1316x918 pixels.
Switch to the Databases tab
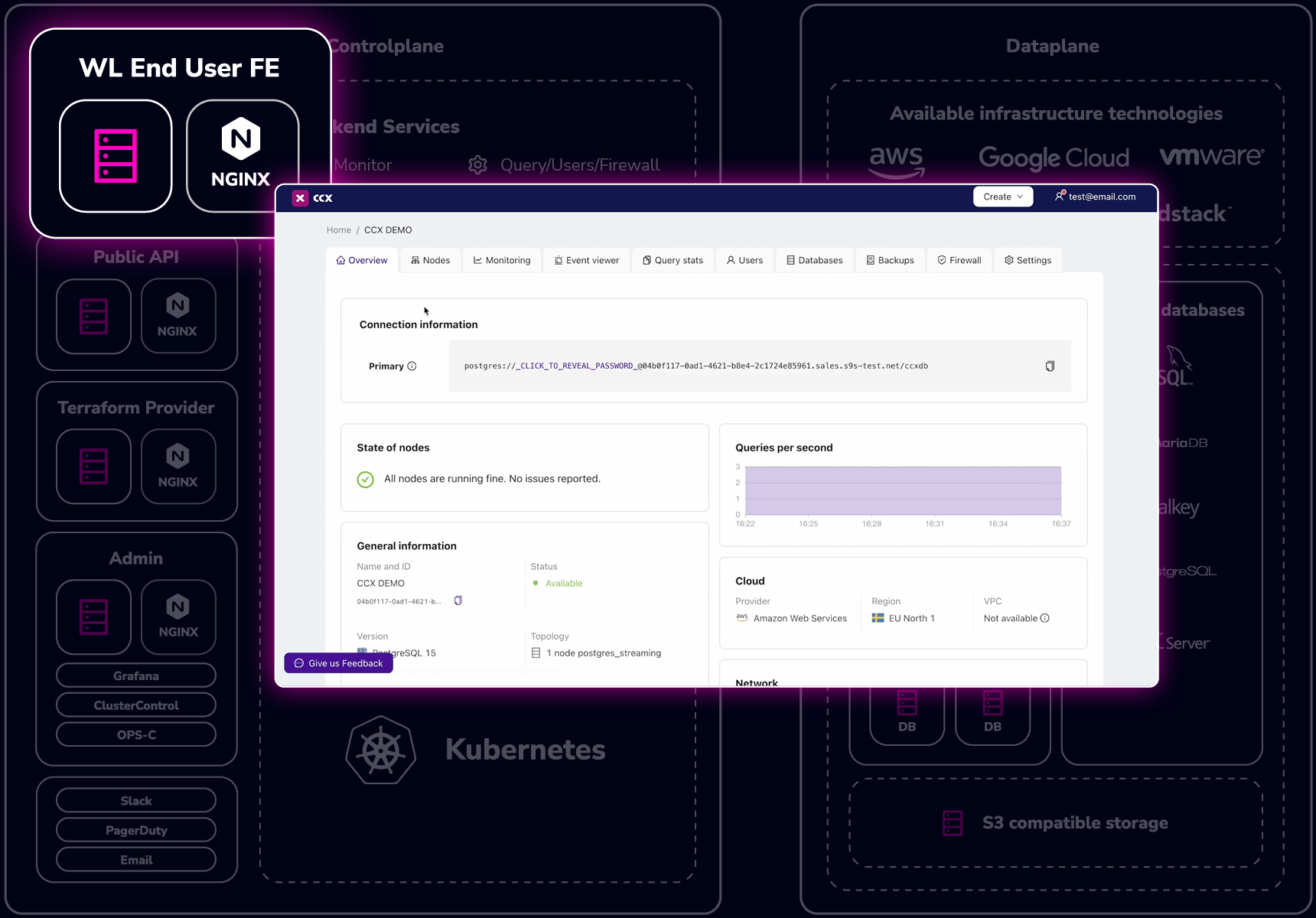814,260
